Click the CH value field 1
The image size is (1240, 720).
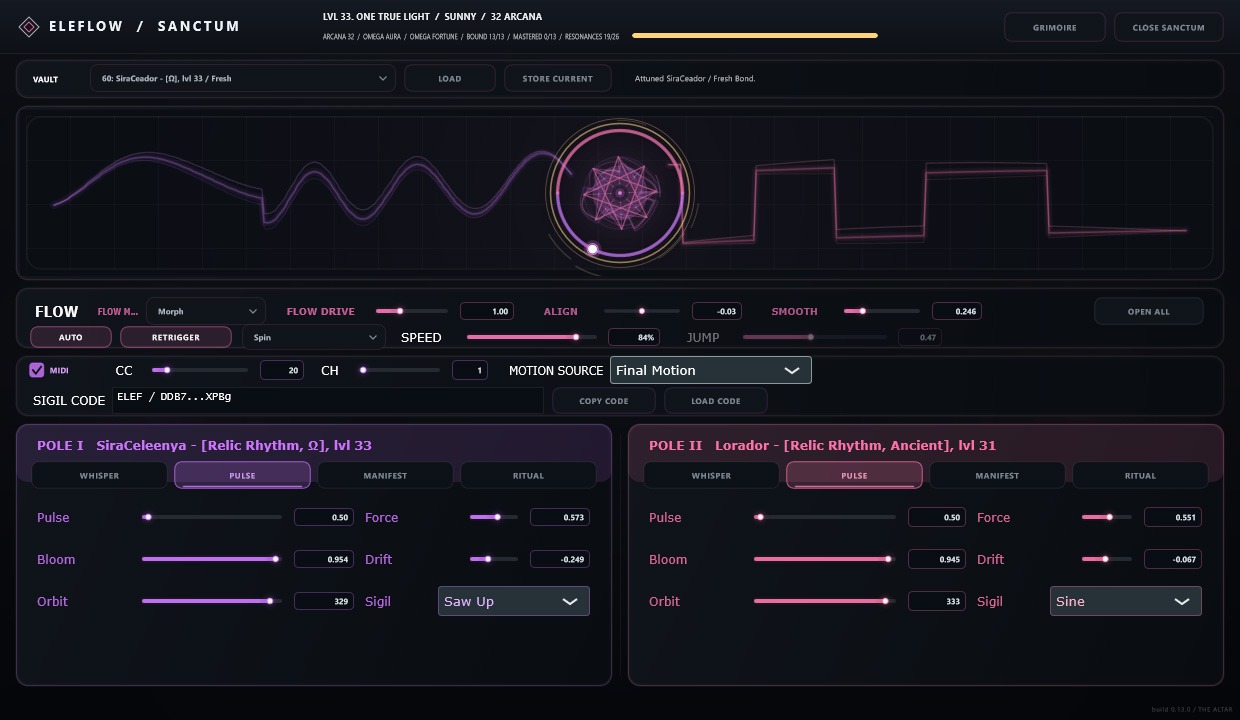point(470,370)
